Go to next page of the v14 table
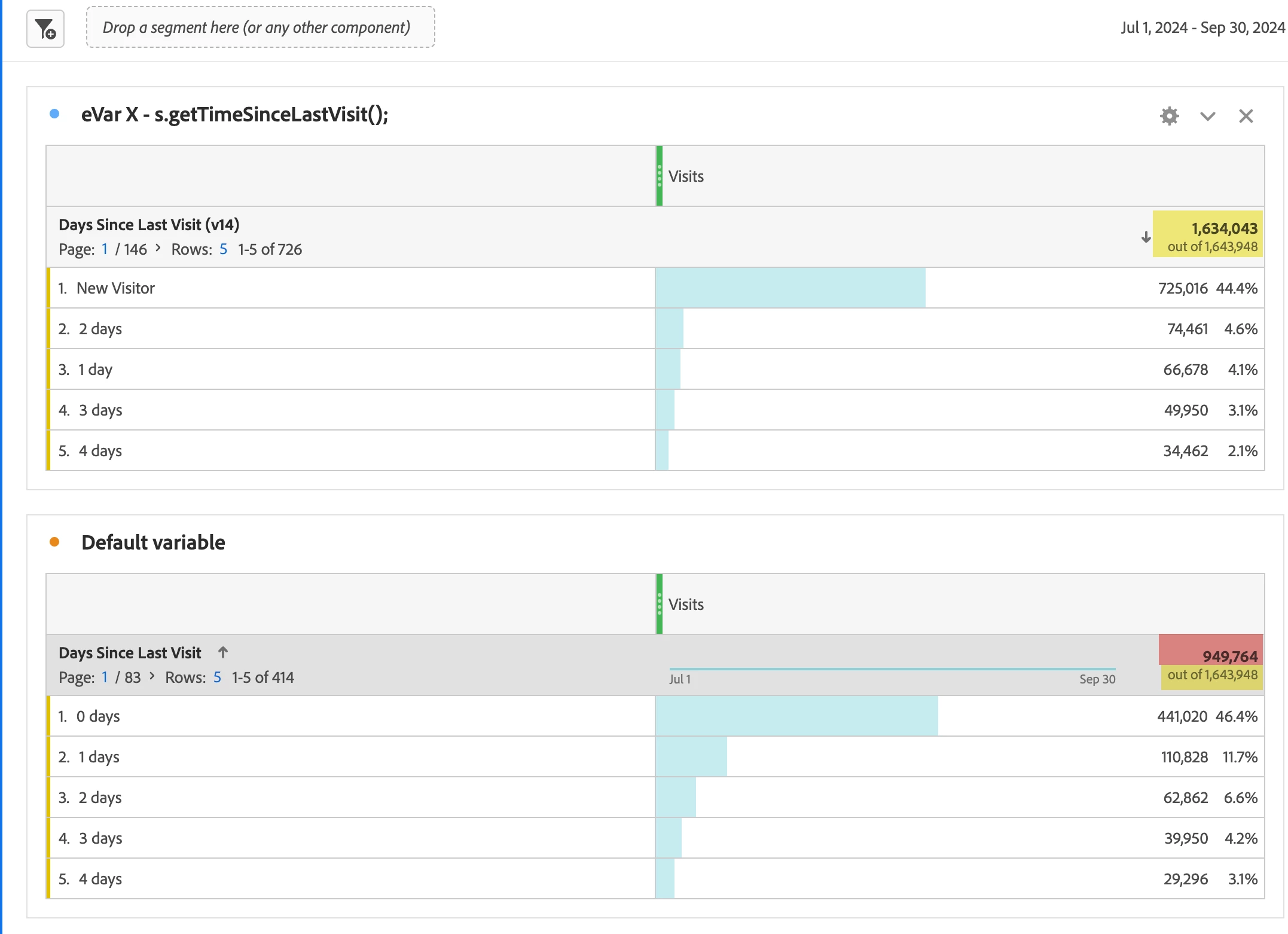1288x934 pixels. point(158,248)
